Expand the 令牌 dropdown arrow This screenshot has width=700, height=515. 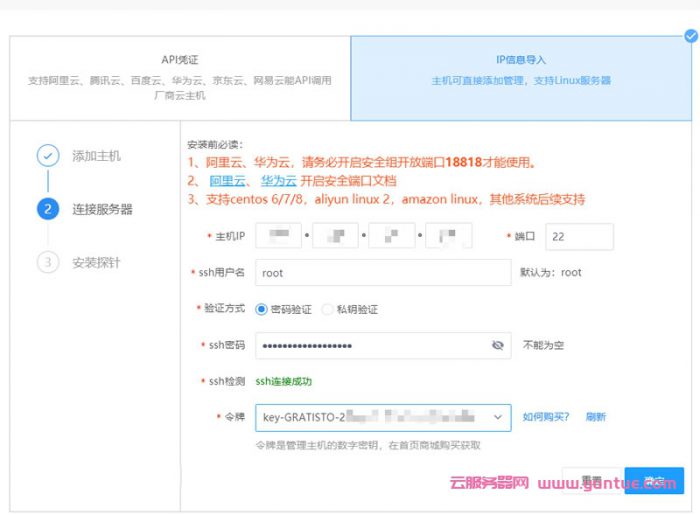click(498, 417)
